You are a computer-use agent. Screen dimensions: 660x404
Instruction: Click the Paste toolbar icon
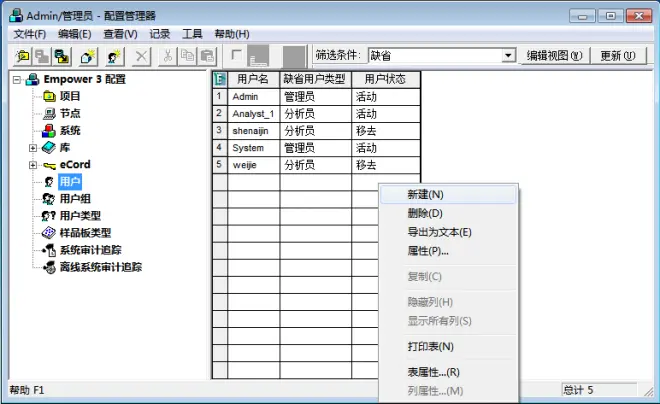207,56
